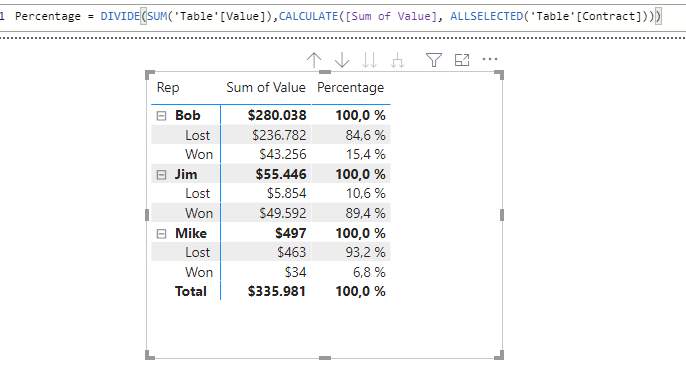Select Won row under Mike

pyautogui.click(x=199, y=272)
